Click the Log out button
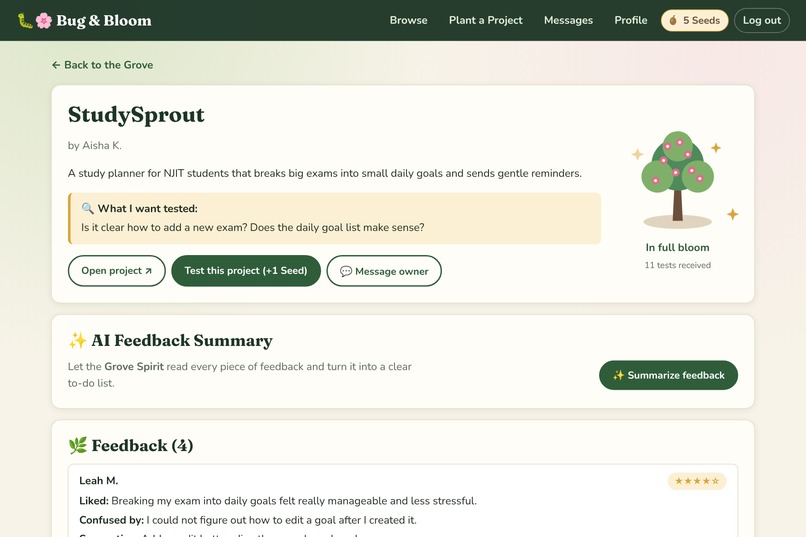This screenshot has height=537, width=806. [761, 21]
